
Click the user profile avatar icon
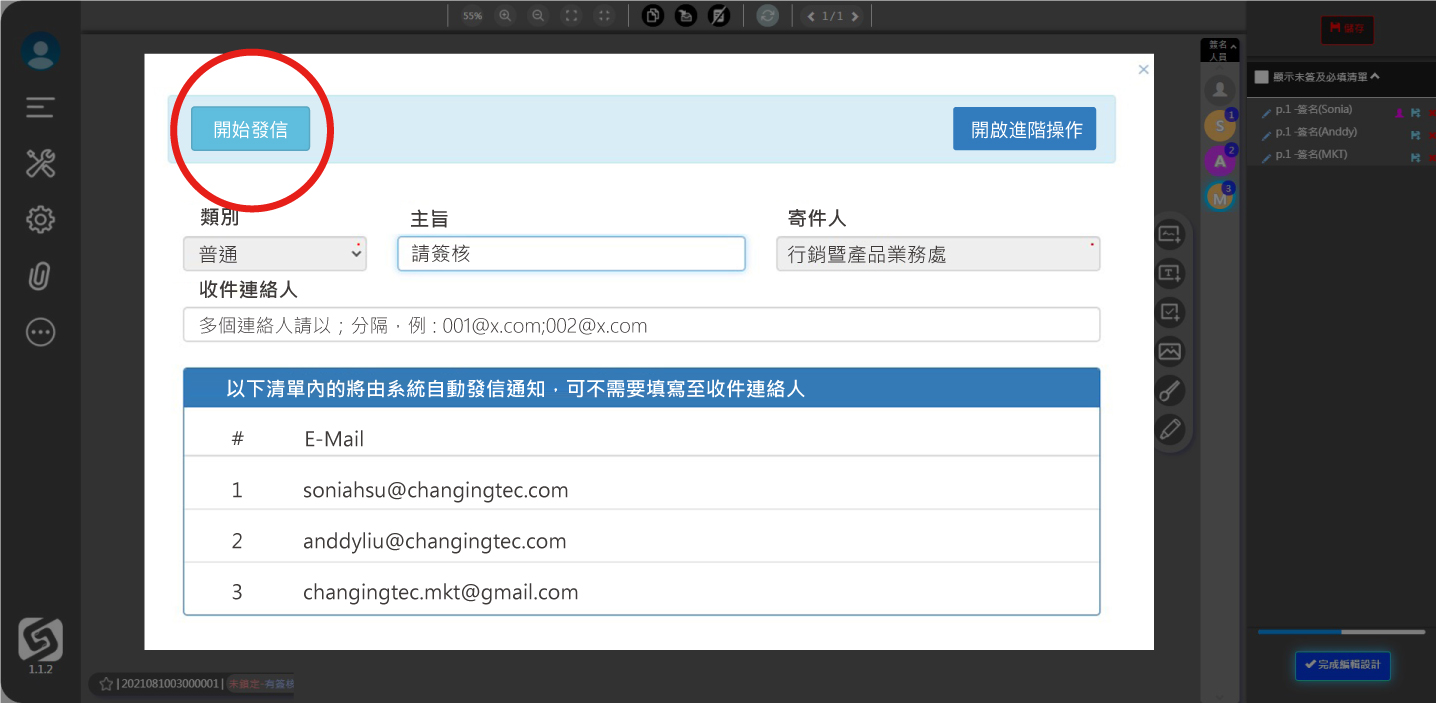[x=40, y=51]
